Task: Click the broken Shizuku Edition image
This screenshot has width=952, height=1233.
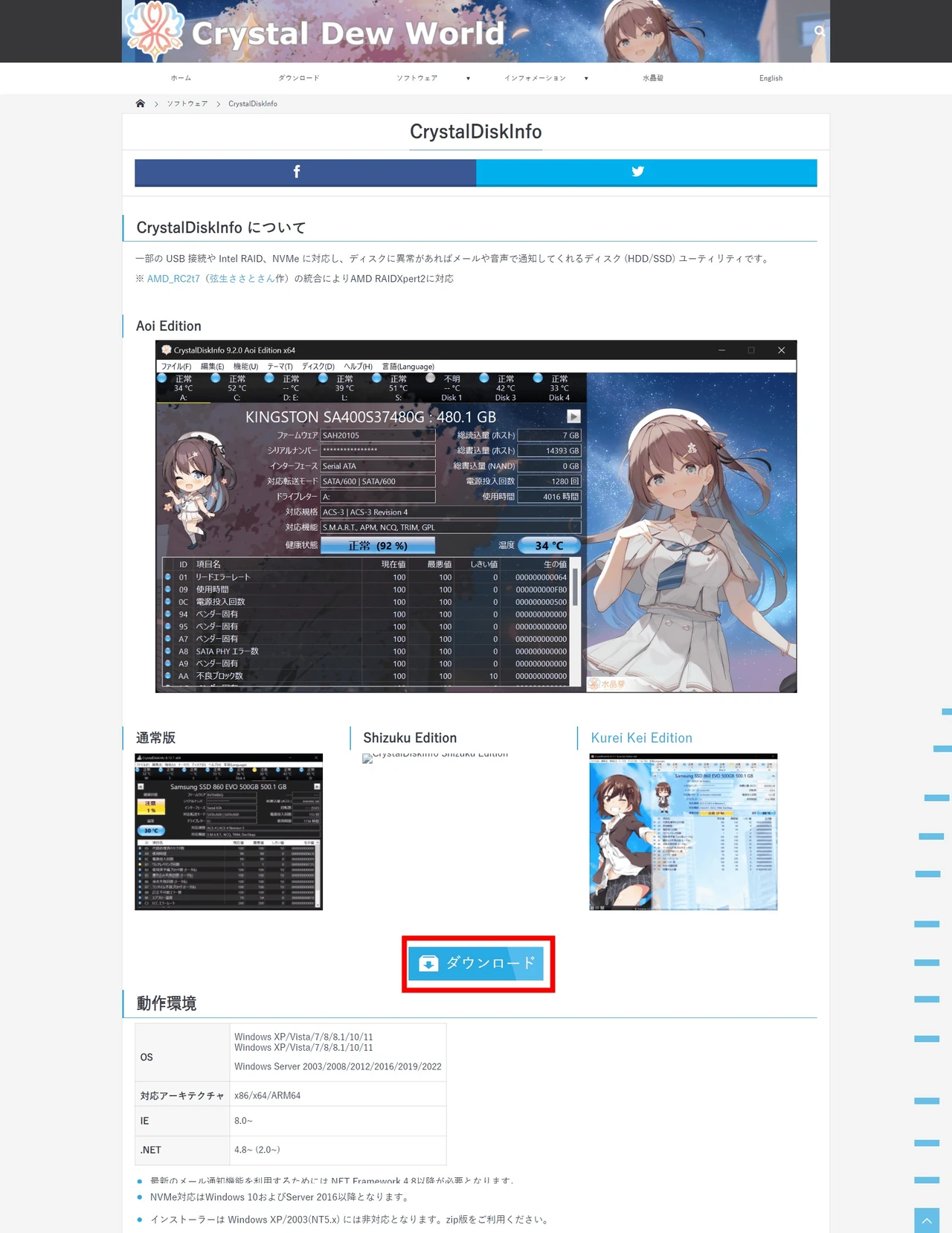Action: (435, 757)
